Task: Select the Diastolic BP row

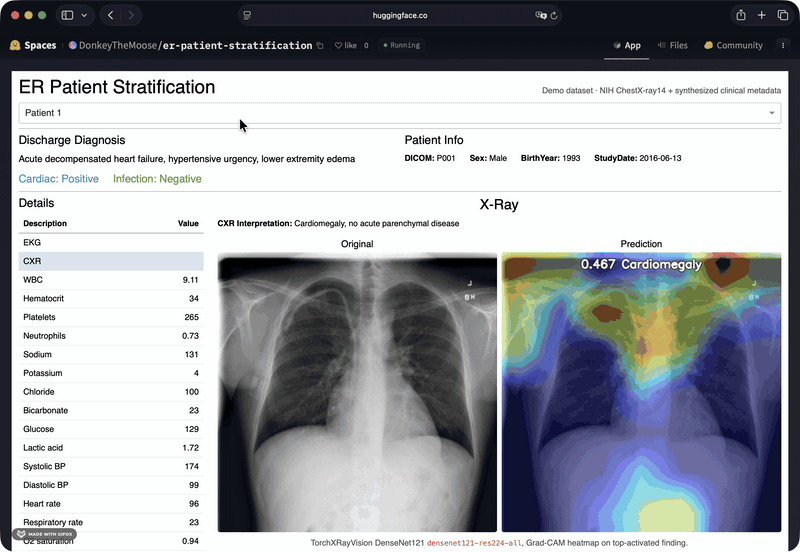Action: point(111,485)
